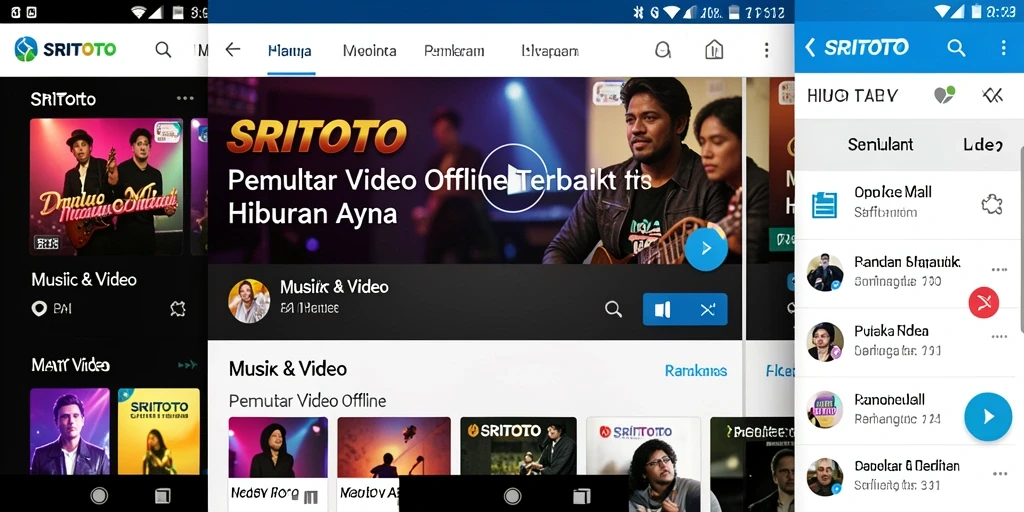Toggle the shuffle button in blue box

pyautogui.click(x=707, y=310)
